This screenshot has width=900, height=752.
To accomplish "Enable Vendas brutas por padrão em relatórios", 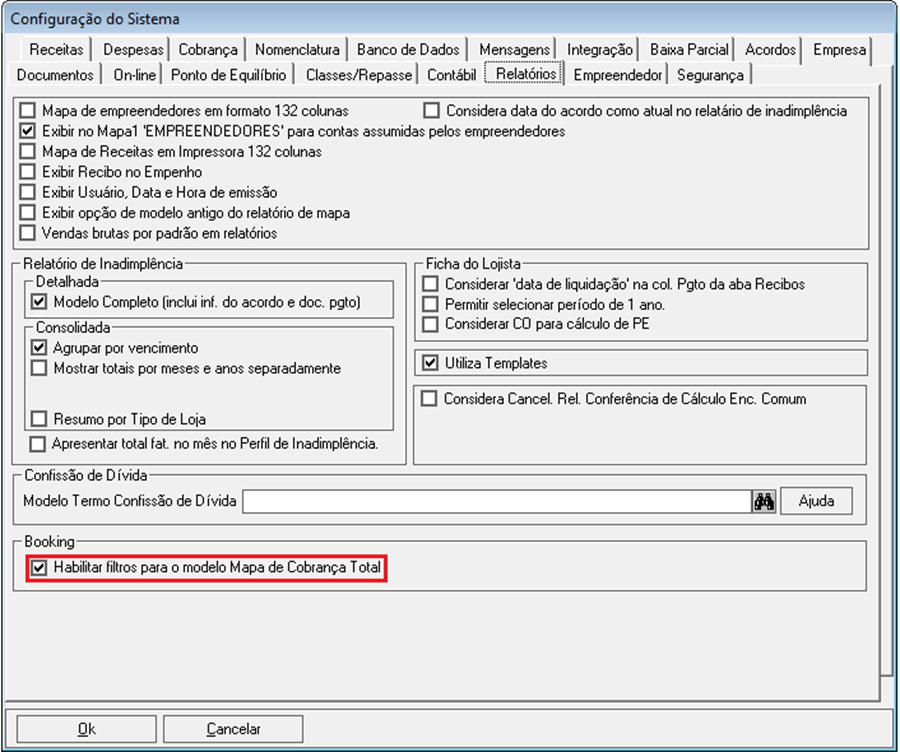I will [x=27, y=233].
